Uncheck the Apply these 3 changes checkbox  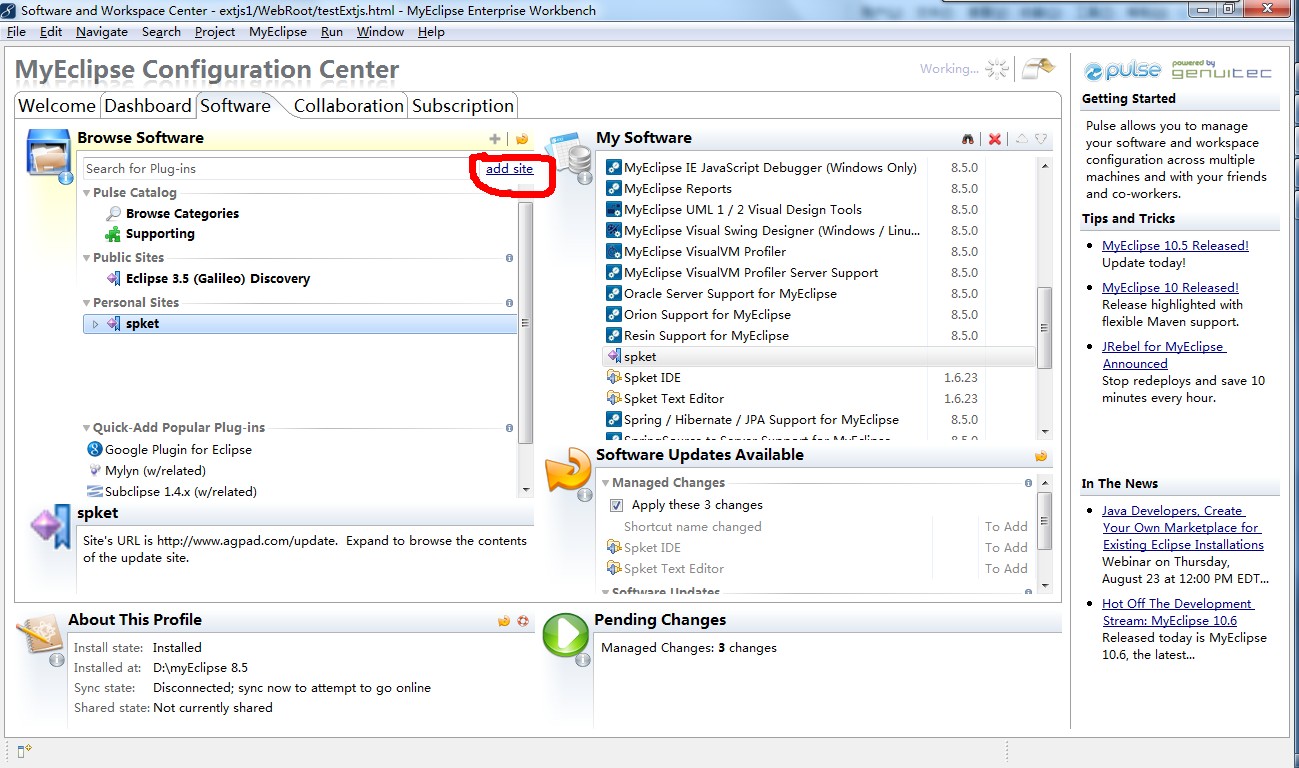(x=616, y=505)
